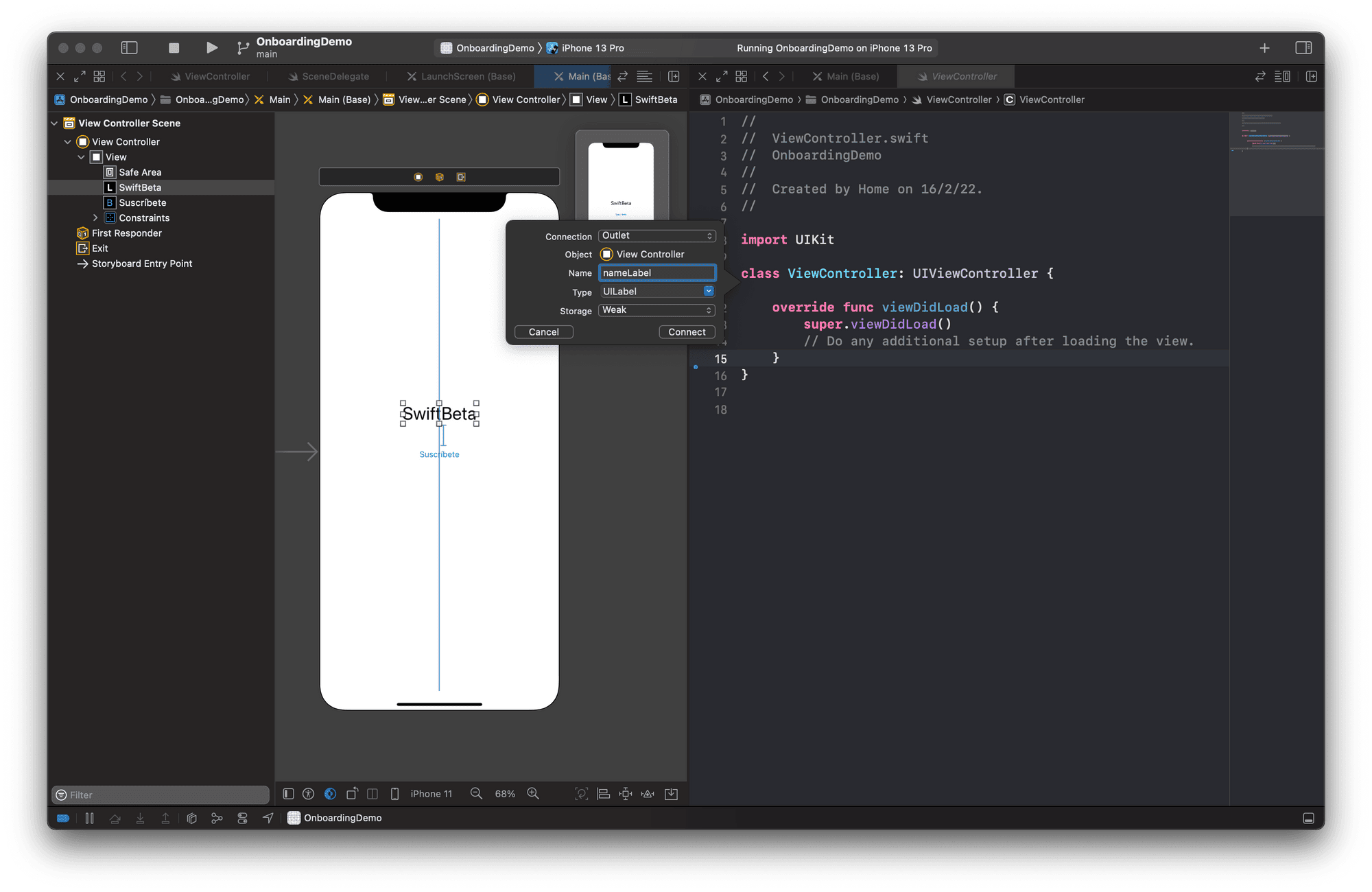Open left editor related items grid

click(99, 76)
